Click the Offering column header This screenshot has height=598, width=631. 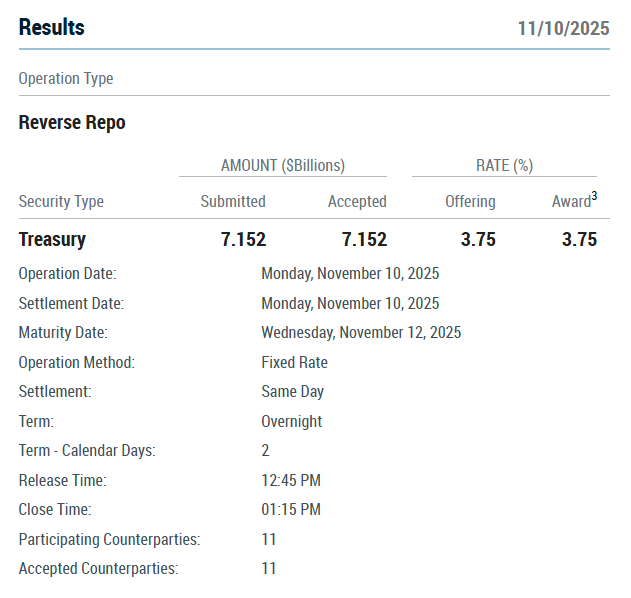(470, 201)
